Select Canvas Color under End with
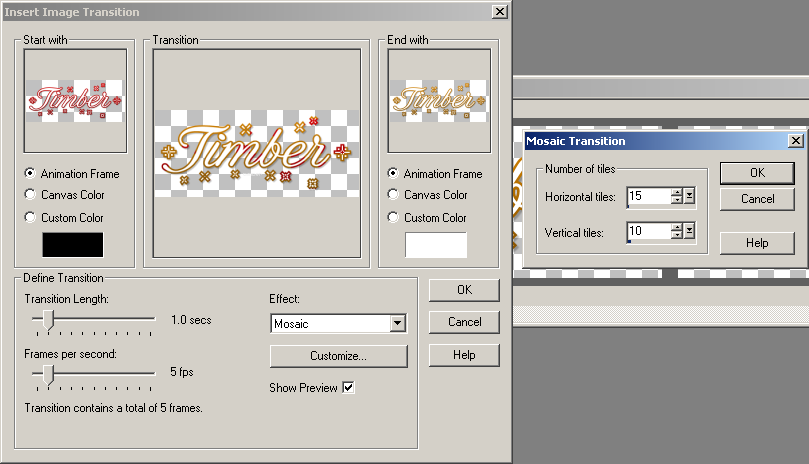The image size is (809, 464). coord(394,195)
